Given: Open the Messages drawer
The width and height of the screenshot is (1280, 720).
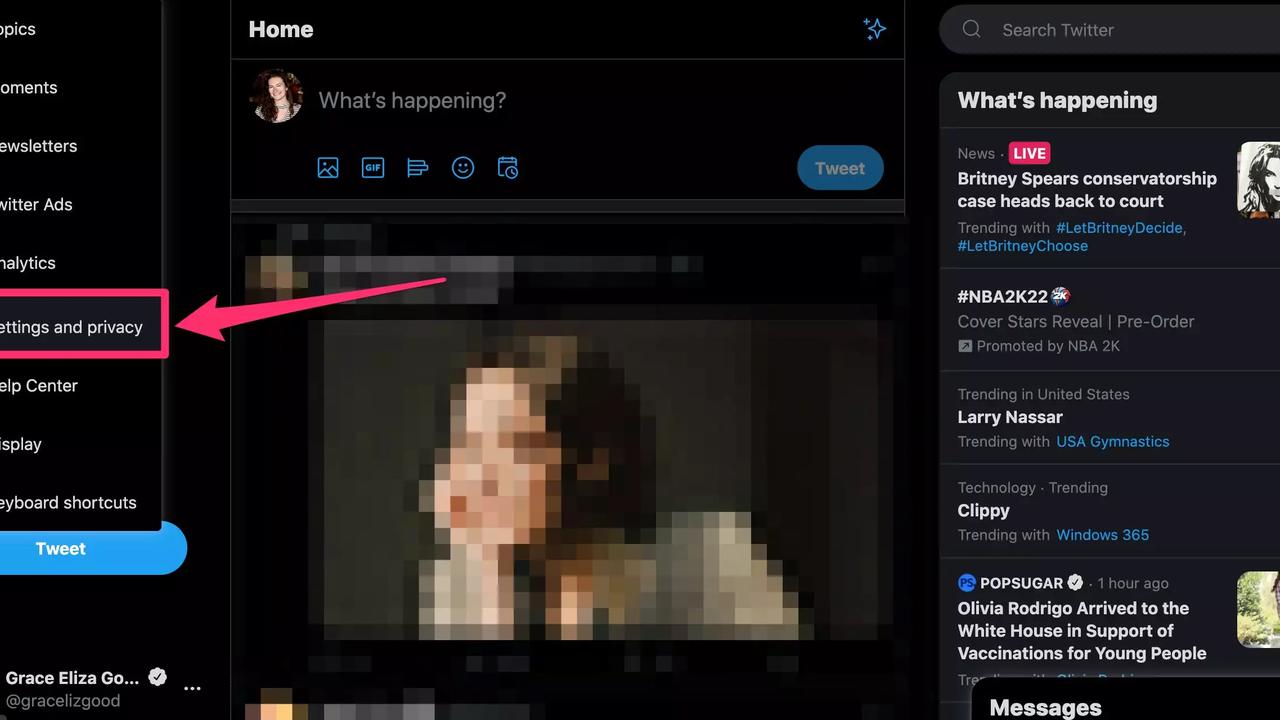Looking at the screenshot, I should point(1126,699).
